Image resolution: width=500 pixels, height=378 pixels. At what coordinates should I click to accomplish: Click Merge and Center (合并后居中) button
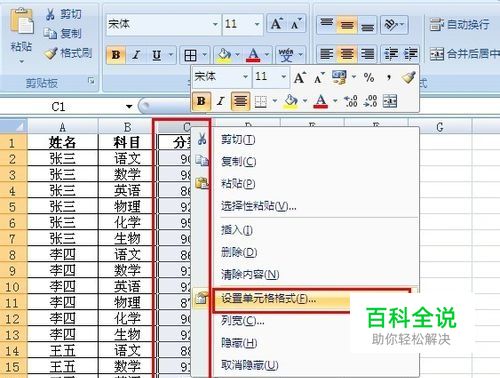tap(464, 54)
